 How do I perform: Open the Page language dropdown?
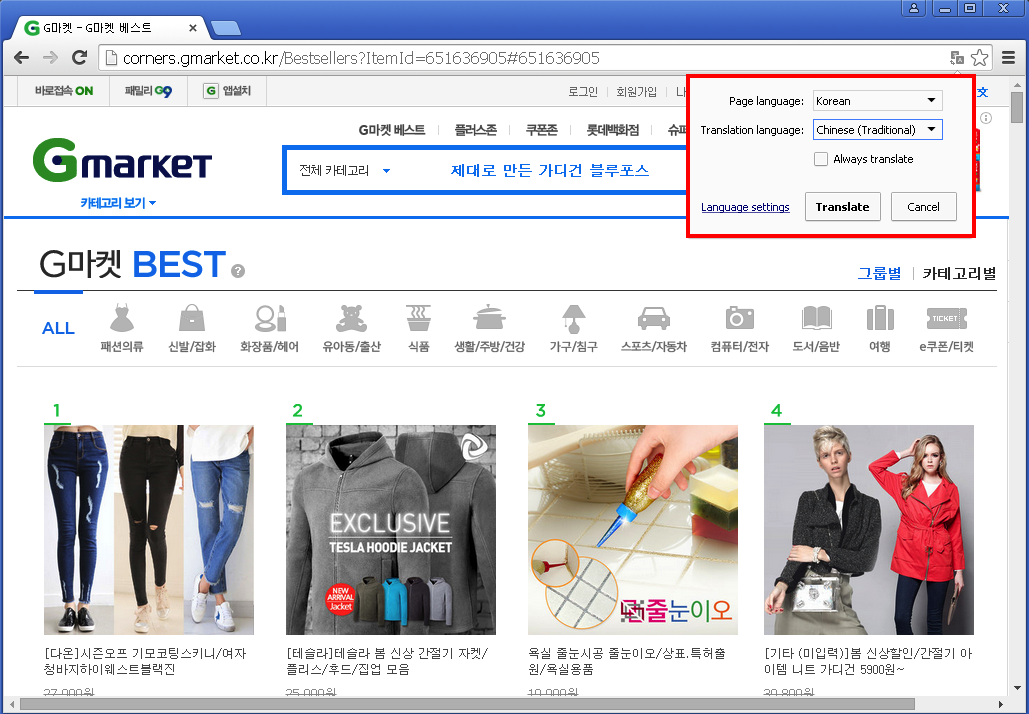[x=877, y=101]
